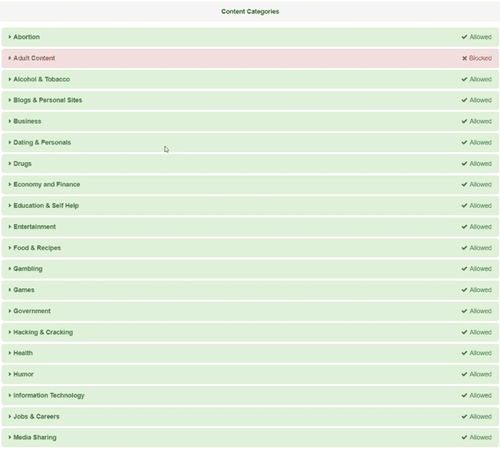Toggle Games category Allowed status
This screenshot has height=449, width=500.
477,290
